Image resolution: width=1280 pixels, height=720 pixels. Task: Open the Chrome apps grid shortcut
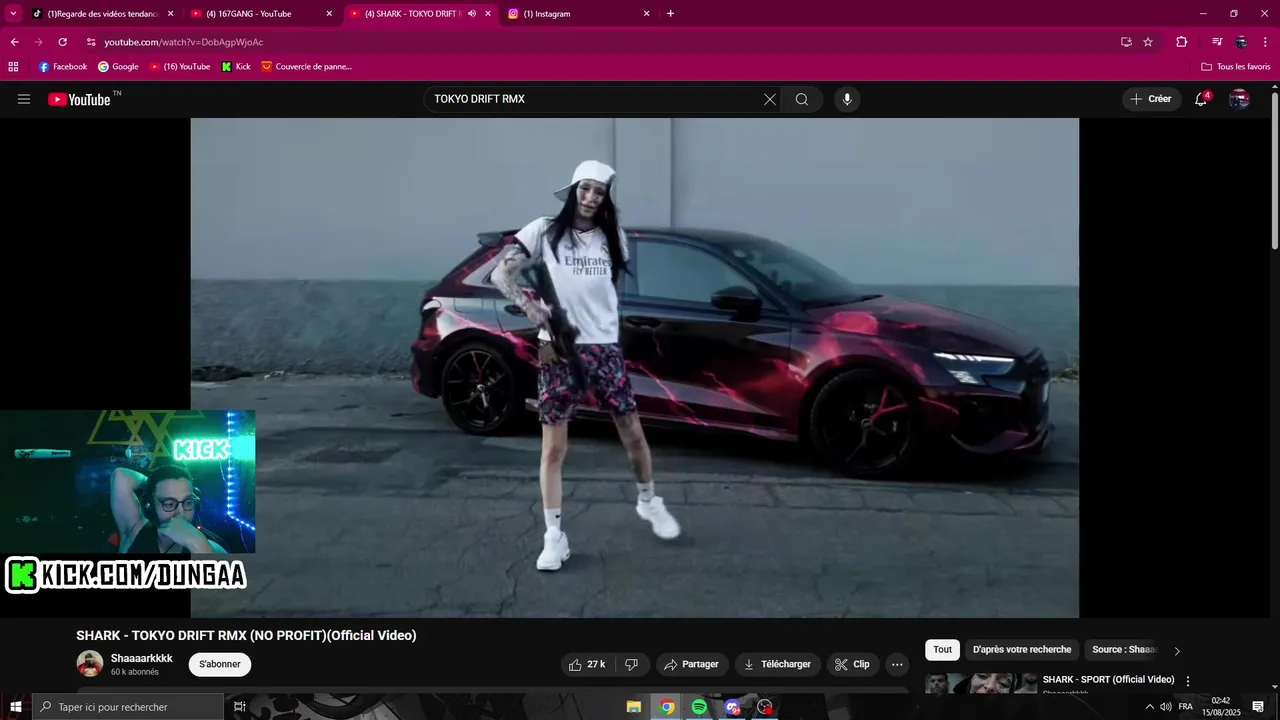pyautogui.click(x=13, y=67)
